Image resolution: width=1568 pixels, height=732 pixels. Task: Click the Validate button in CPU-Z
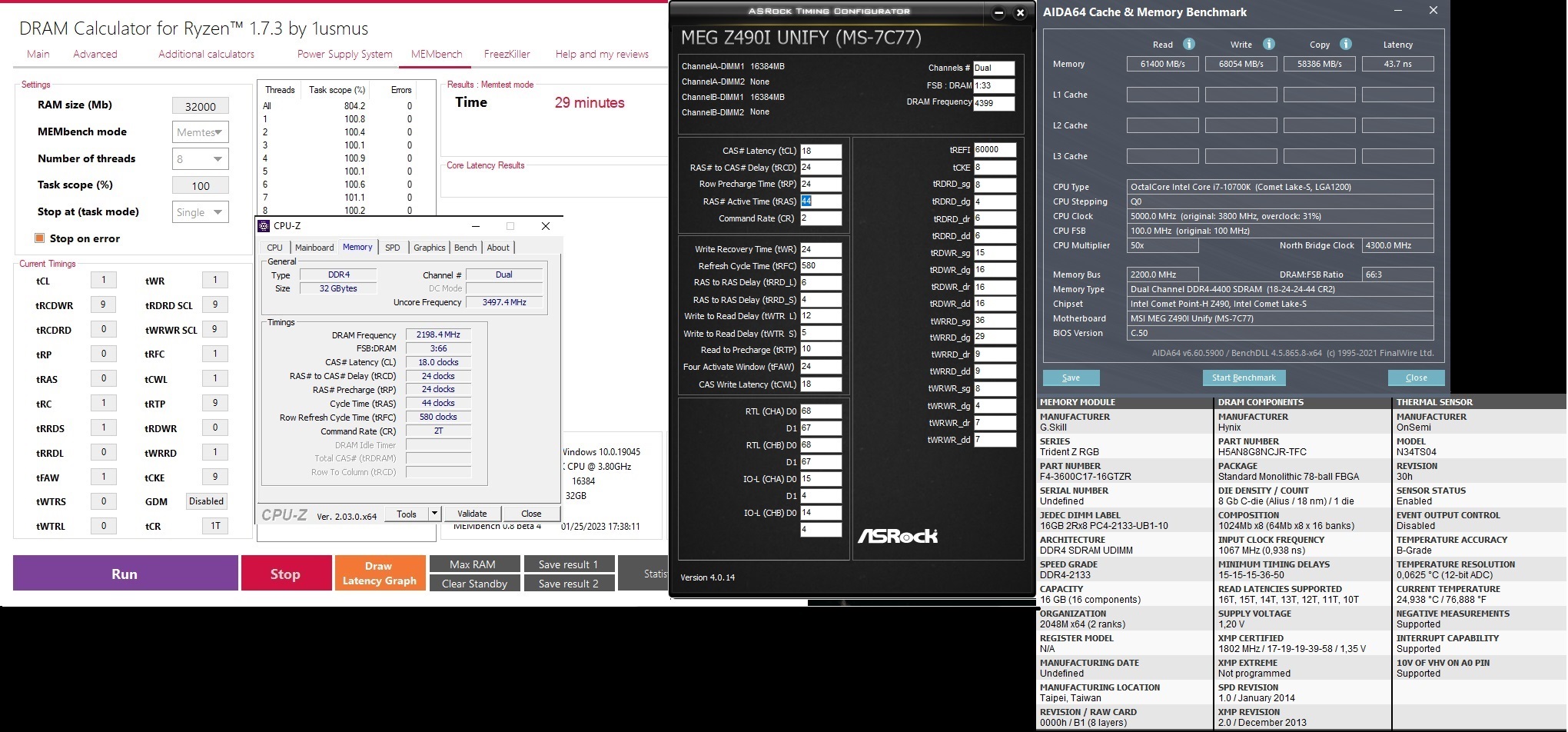tap(472, 514)
